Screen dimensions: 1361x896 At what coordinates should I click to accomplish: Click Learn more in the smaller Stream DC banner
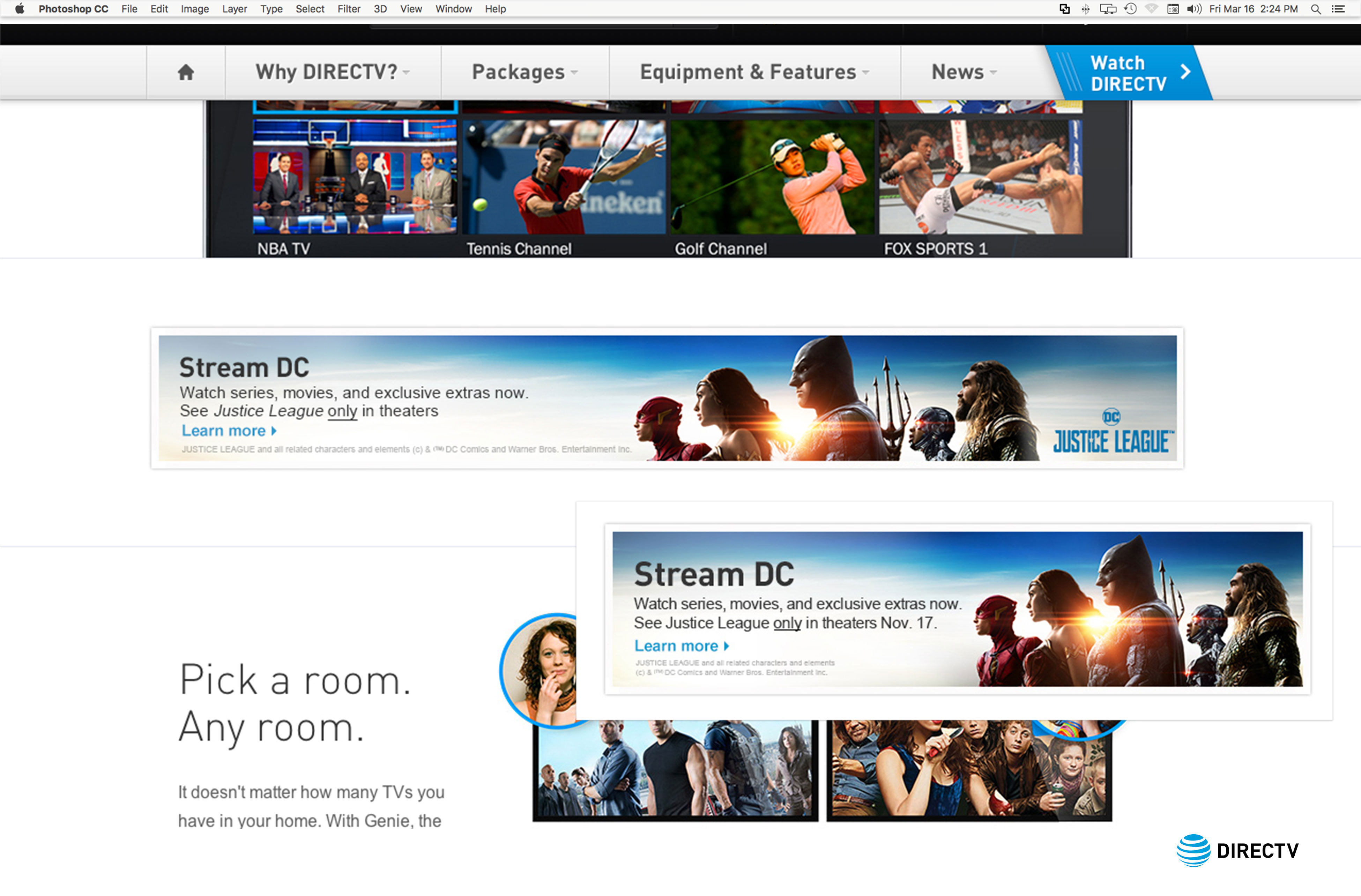coord(682,646)
